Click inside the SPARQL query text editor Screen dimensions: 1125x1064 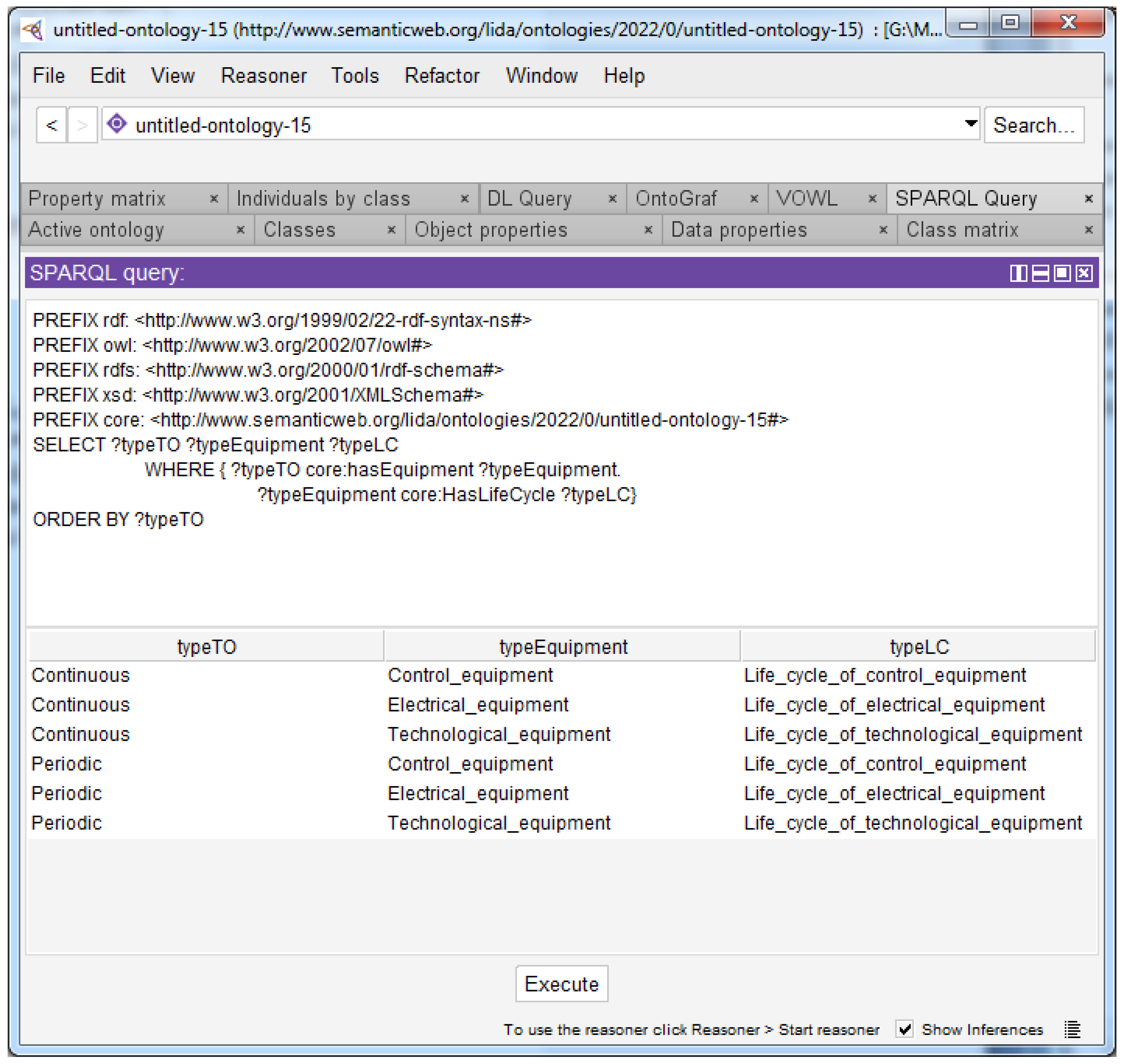(x=561, y=567)
